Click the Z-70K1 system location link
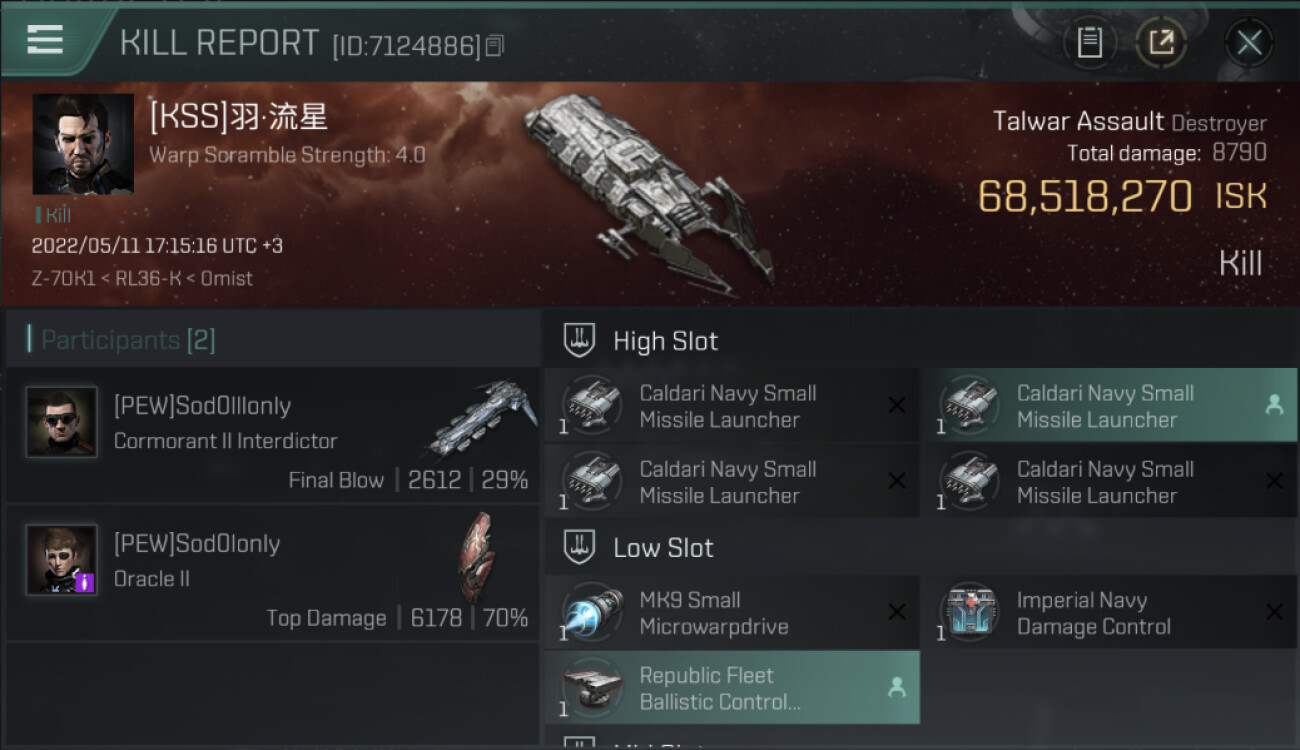This screenshot has height=750, width=1300. [x=68, y=279]
